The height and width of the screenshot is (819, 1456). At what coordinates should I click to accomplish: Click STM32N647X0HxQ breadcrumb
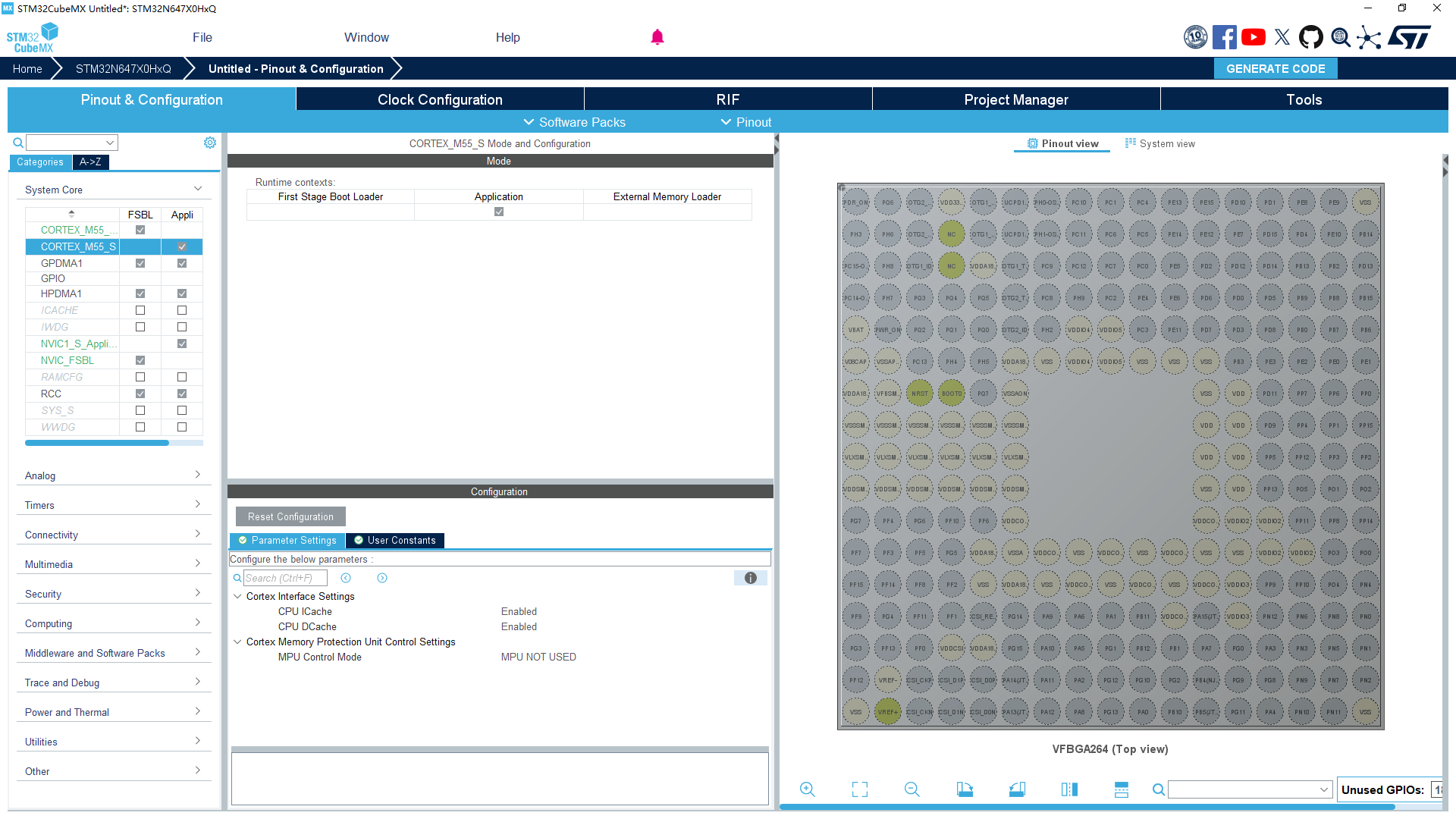124,68
